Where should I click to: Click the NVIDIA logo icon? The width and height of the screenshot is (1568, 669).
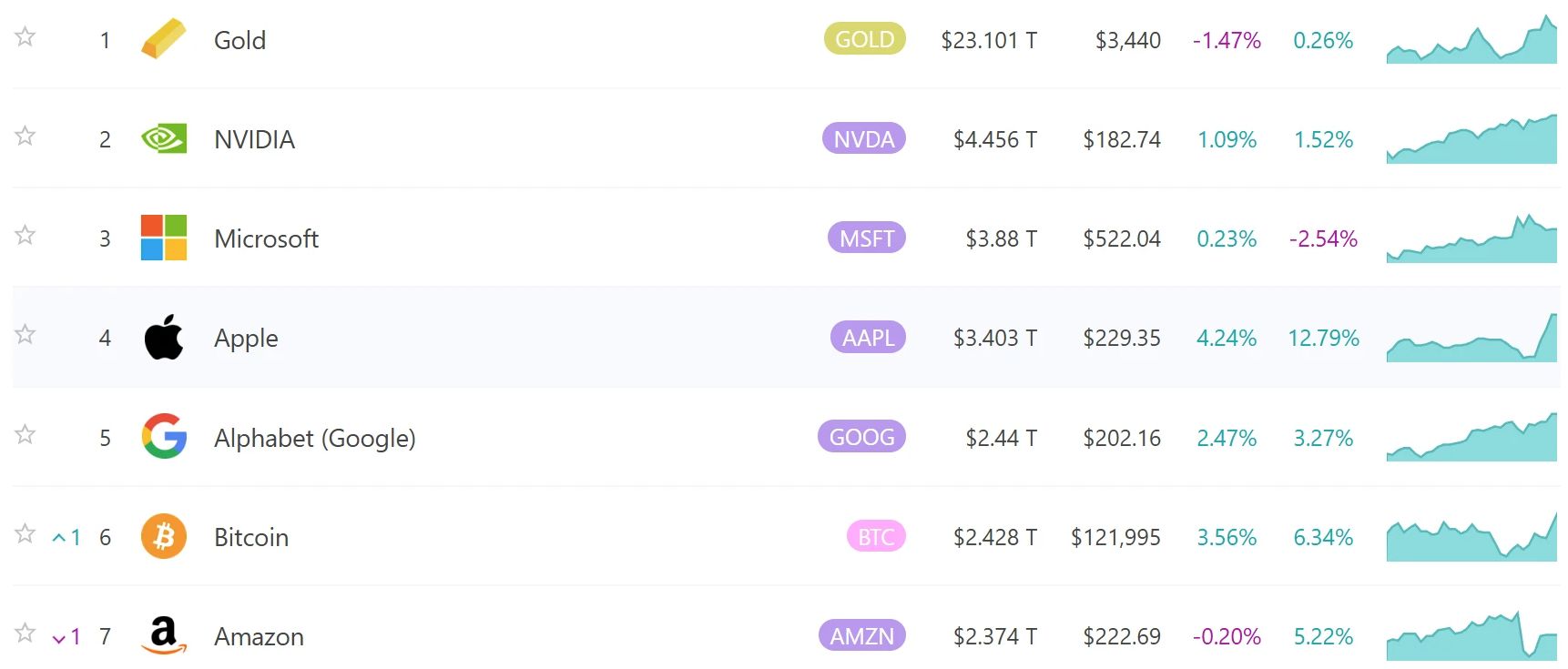tap(164, 139)
